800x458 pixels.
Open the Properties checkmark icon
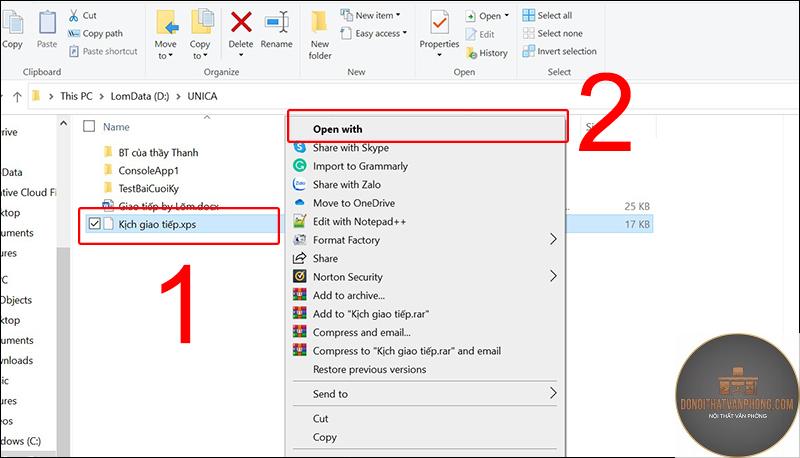click(439, 23)
